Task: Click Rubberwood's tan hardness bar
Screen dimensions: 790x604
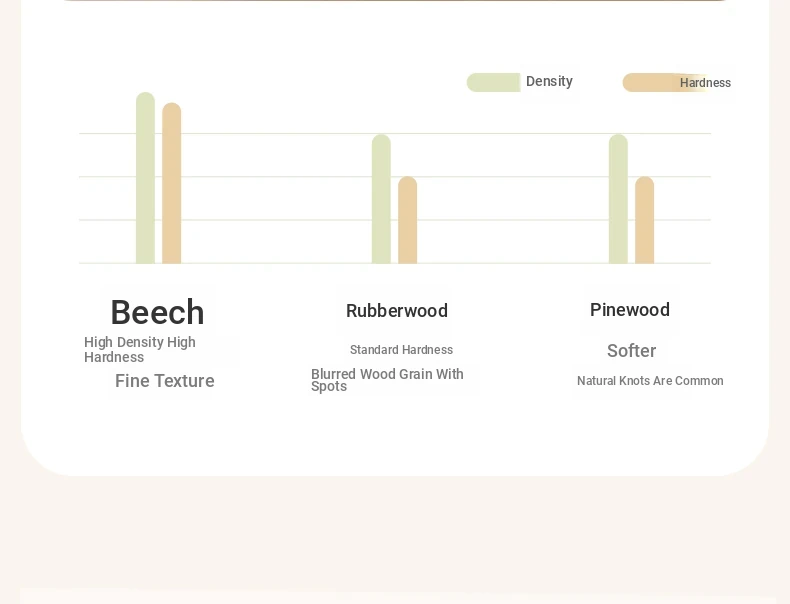Action: click(408, 220)
